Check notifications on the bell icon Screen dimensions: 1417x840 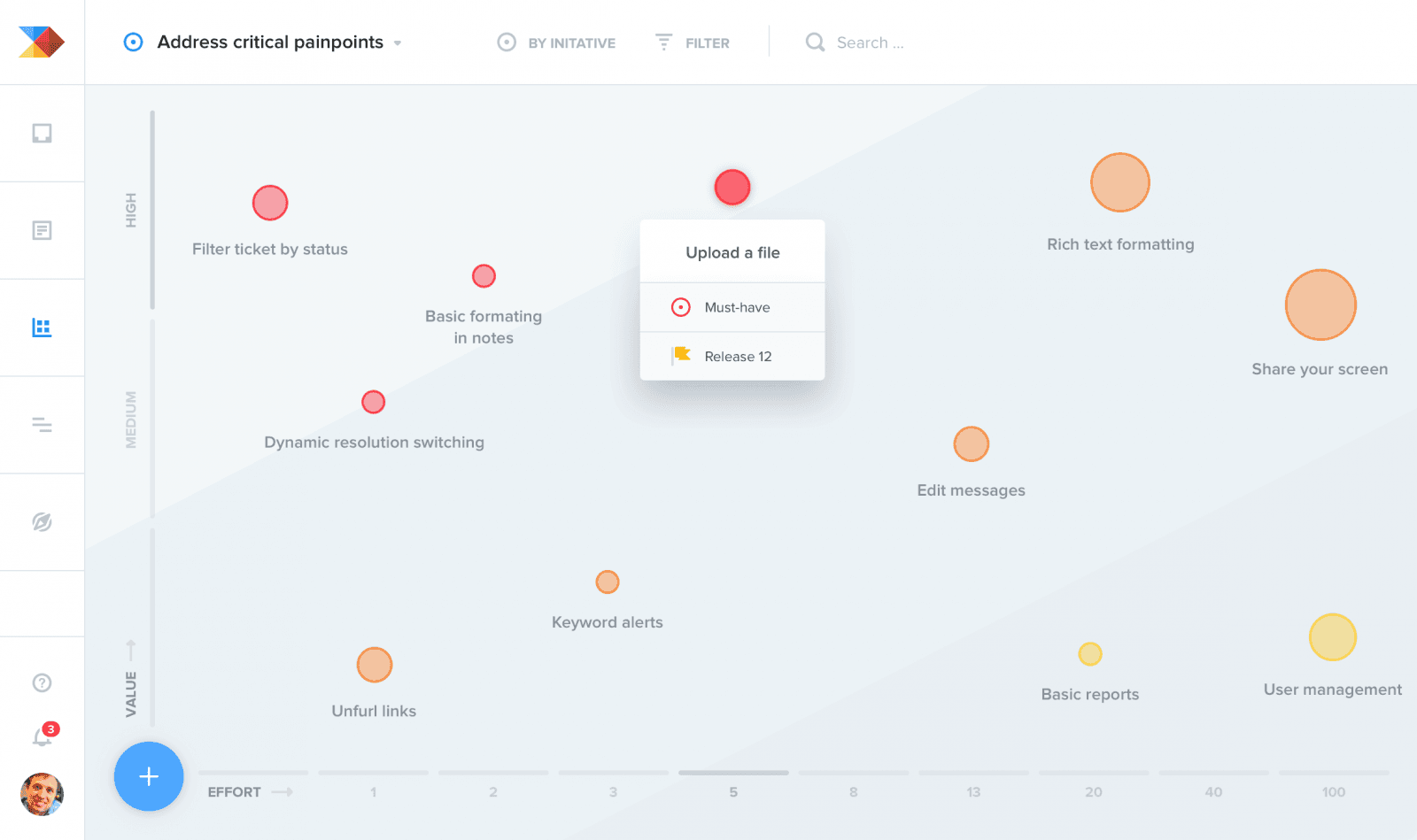[x=41, y=735]
